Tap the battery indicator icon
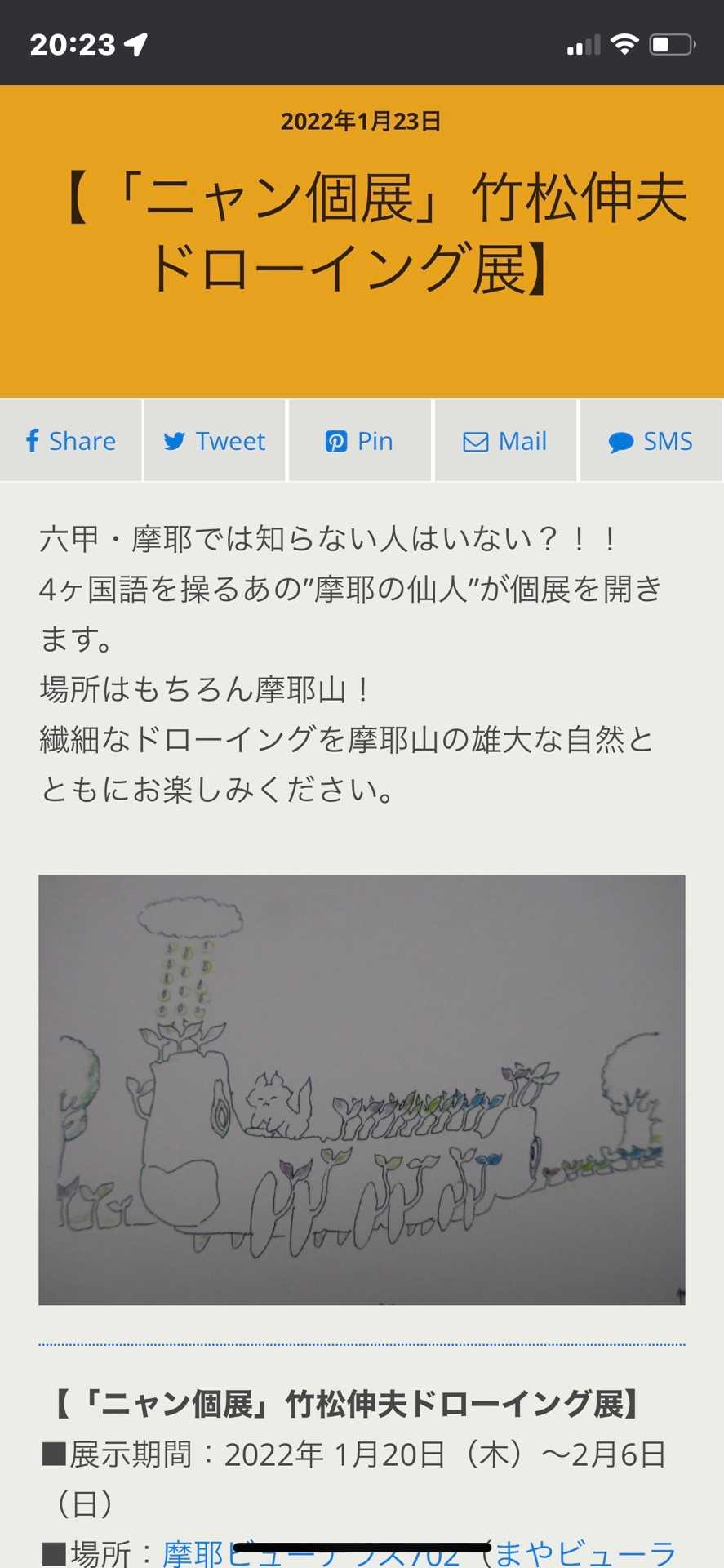This screenshot has height=1568, width=724. [x=673, y=44]
